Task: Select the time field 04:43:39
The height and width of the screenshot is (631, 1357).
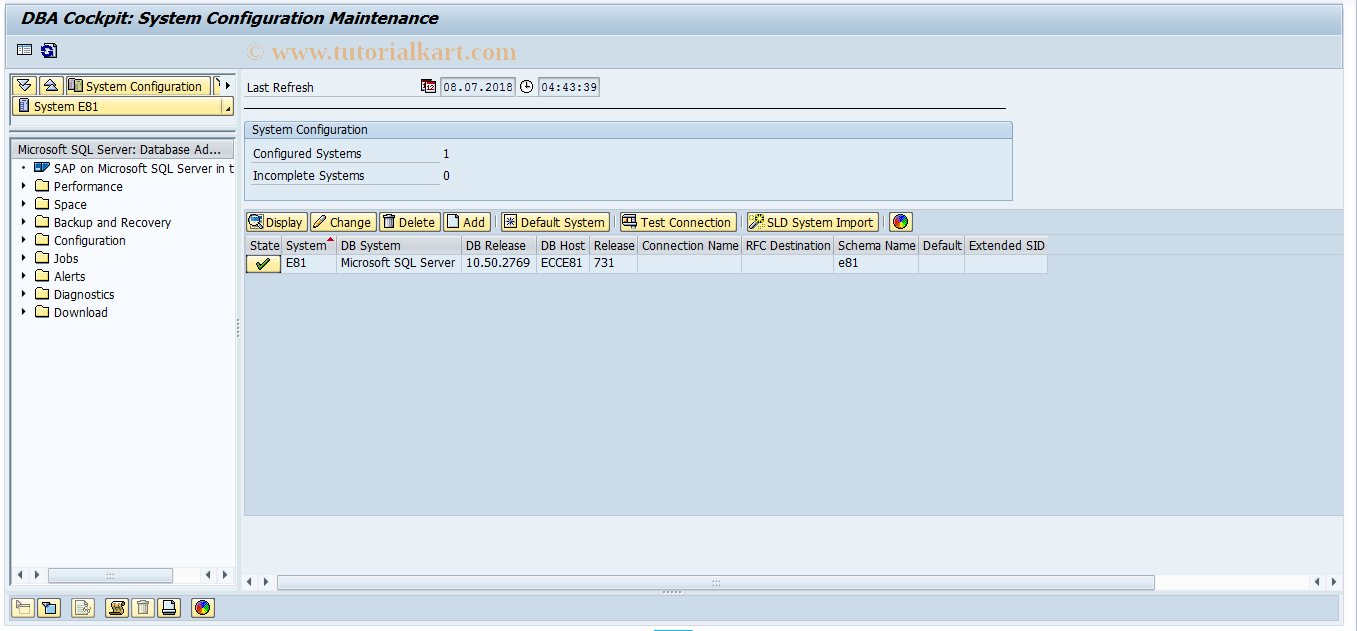Action: click(569, 87)
